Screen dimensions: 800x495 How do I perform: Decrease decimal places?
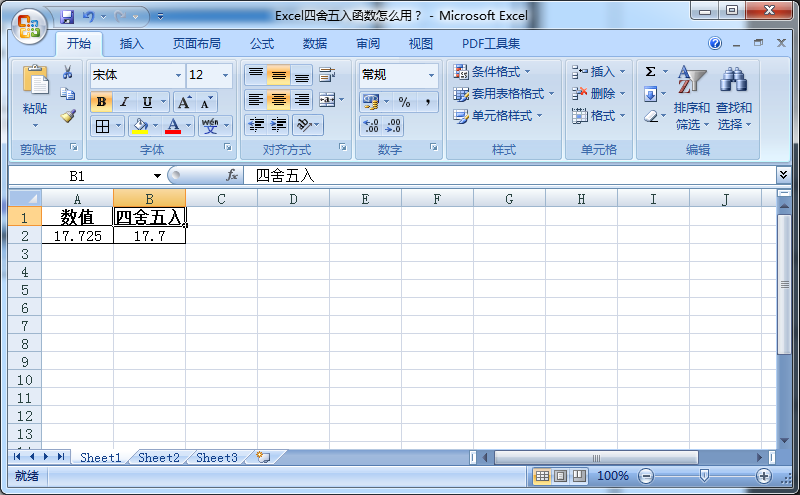tap(393, 126)
